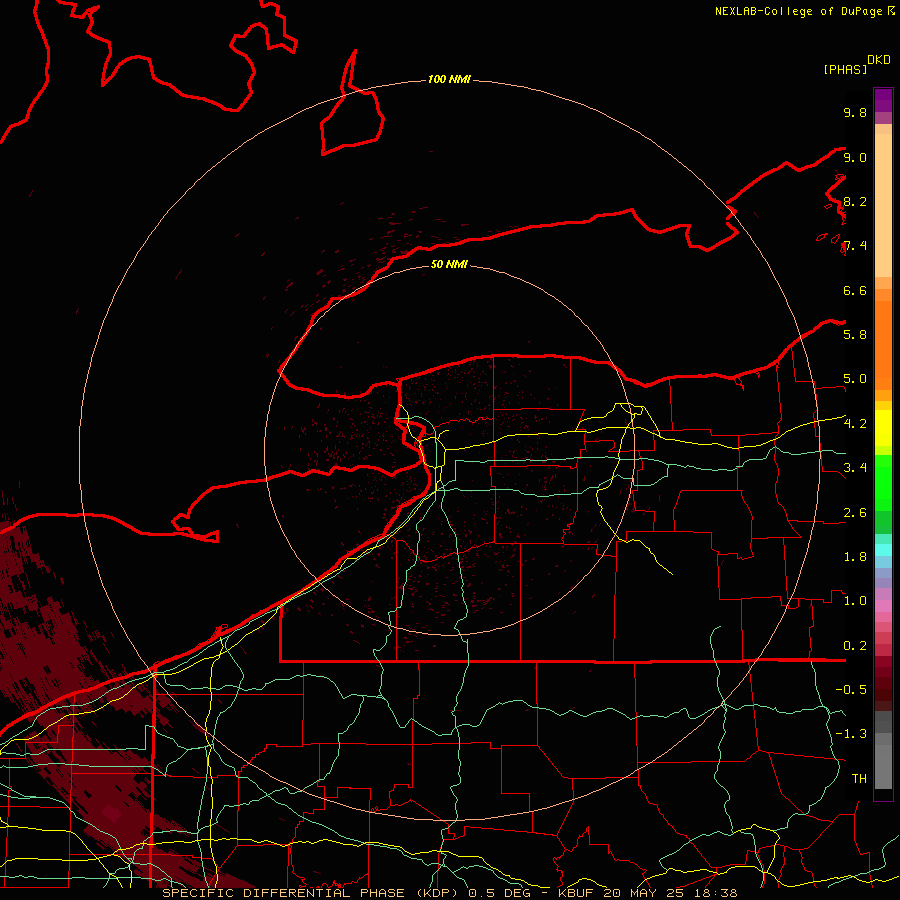Click the 8.2 value on the scale
Image resolution: width=900 pixels, height=900 pixels.
pyautogui.click(x=855, y=201)
